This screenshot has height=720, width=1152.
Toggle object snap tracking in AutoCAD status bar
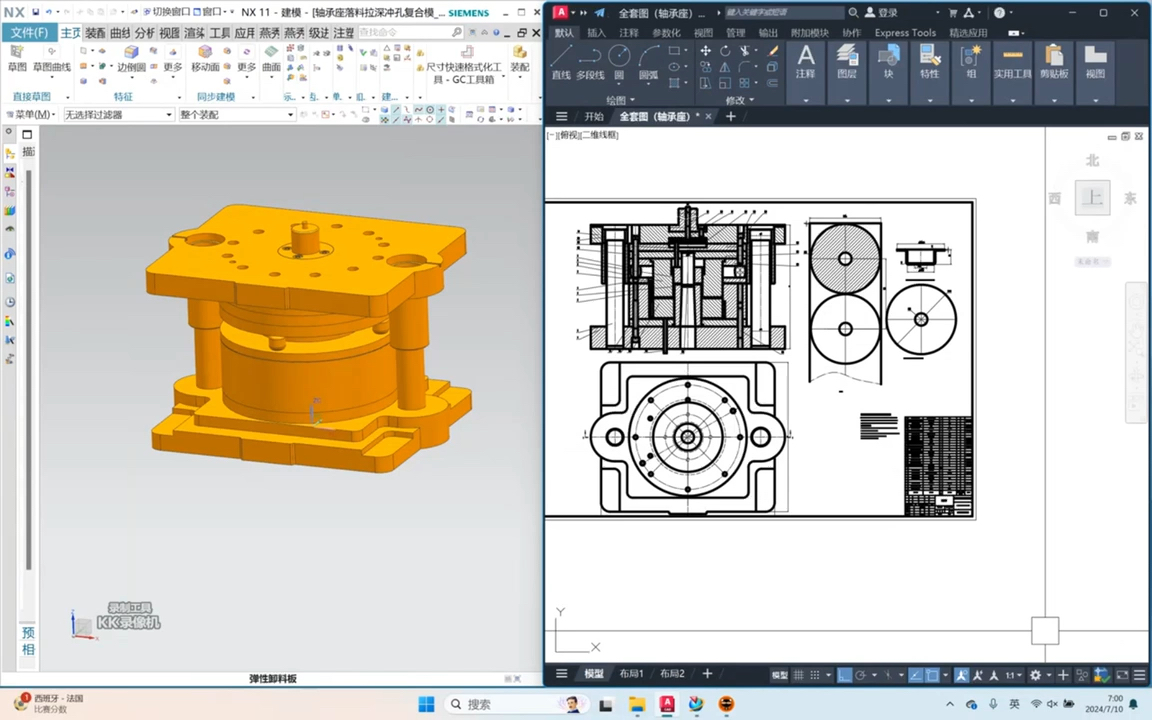pos(915,674)
